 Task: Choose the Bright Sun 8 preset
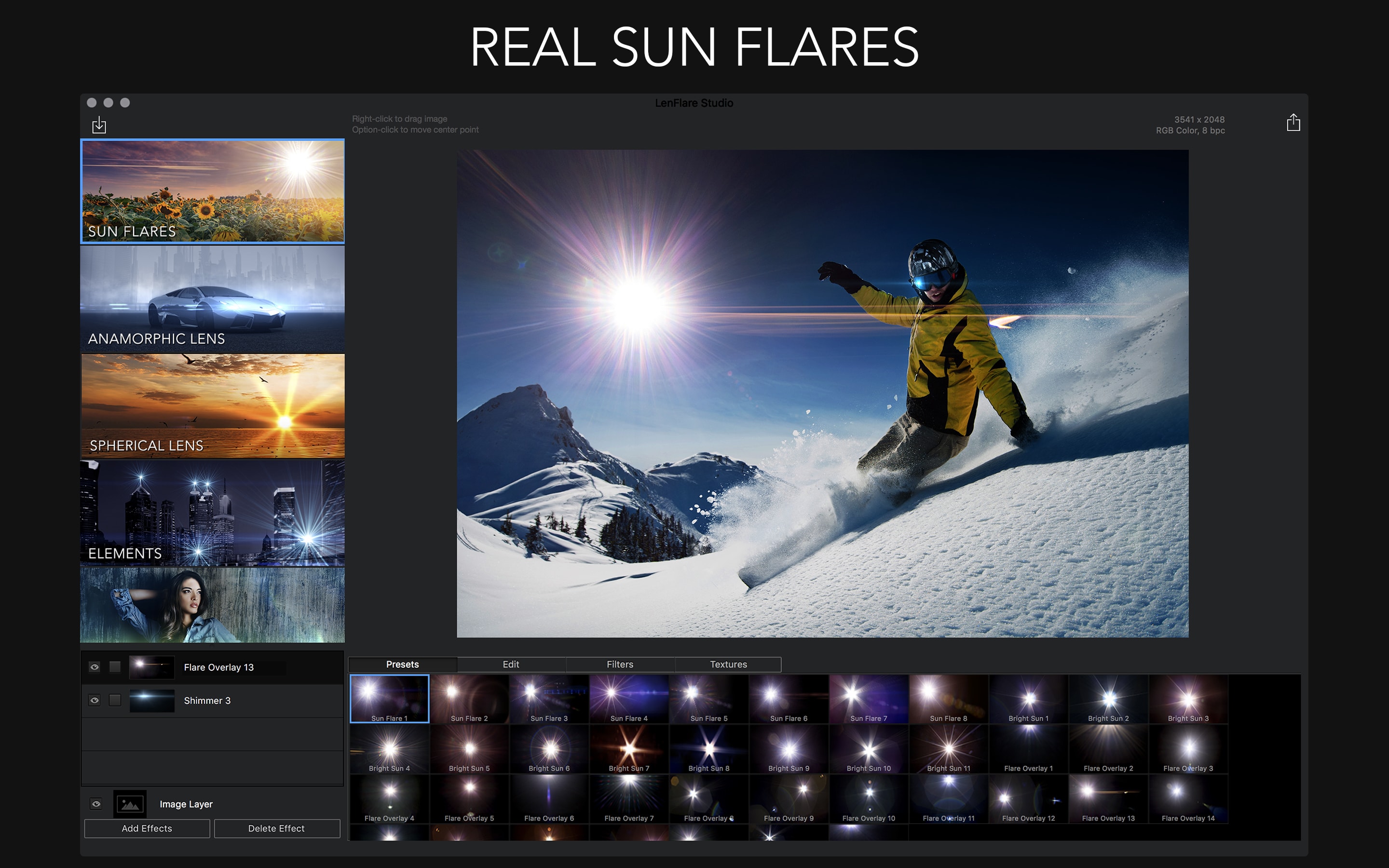(709, 749)
